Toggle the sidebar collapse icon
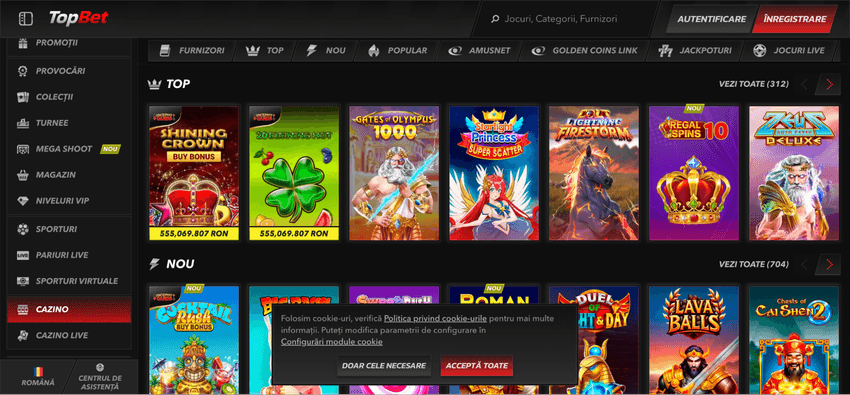 pyautogui.click(x=25, y=19)
